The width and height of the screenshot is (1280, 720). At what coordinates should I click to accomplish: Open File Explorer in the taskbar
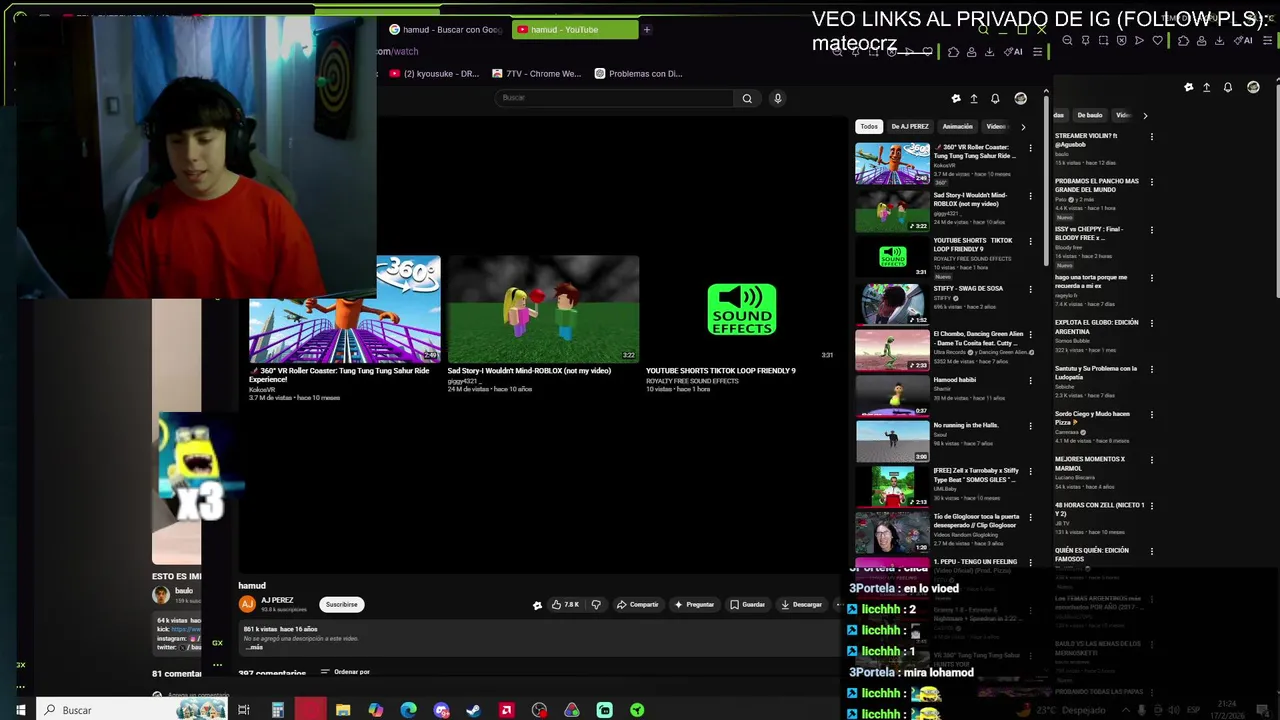pyautogui.click(x=343, y=710)
